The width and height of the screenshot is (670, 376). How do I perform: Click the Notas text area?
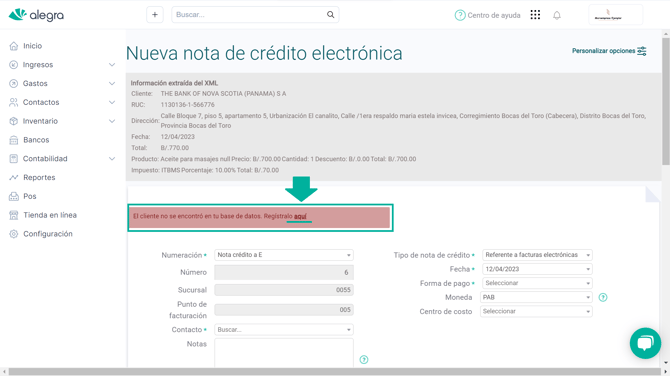pos(284,353)
